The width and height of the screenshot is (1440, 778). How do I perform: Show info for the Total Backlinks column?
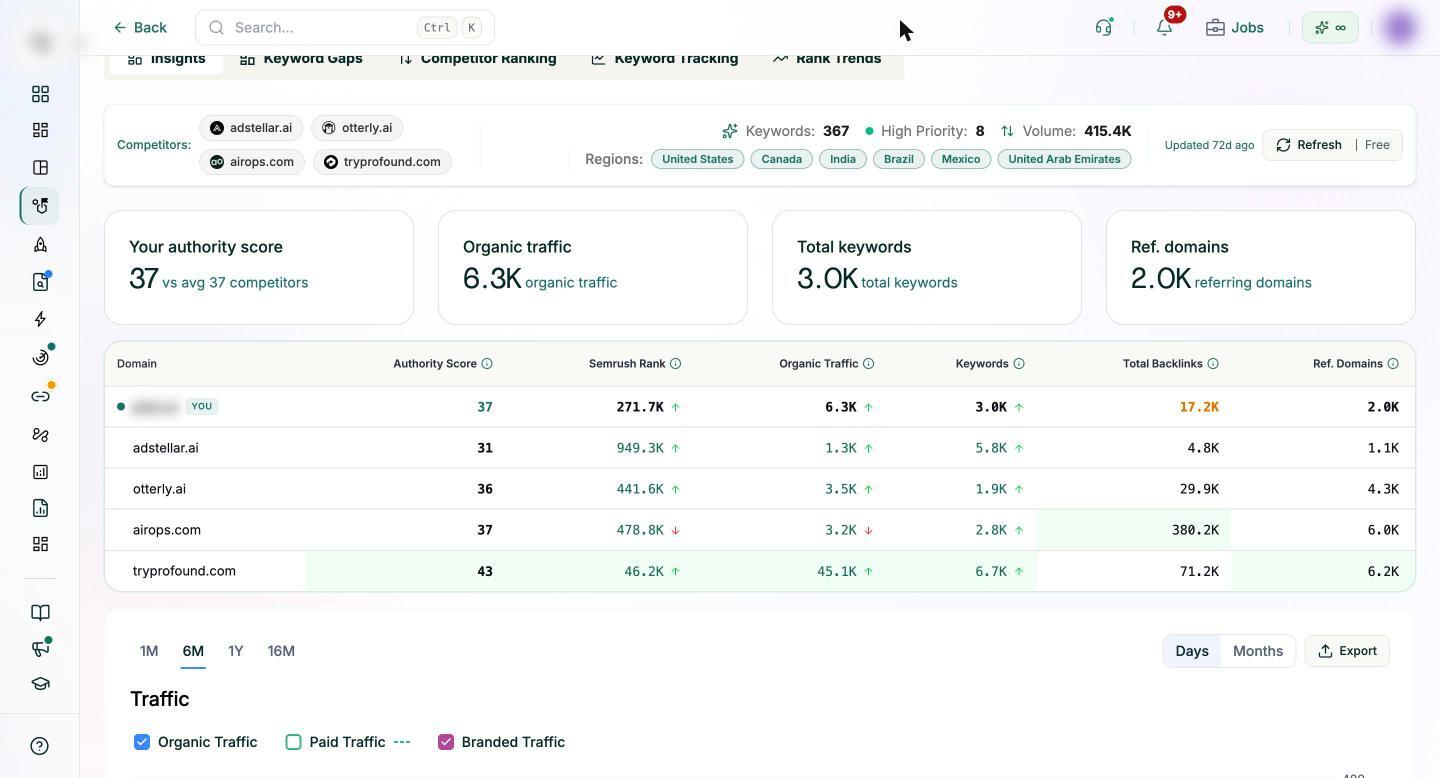1213,364
